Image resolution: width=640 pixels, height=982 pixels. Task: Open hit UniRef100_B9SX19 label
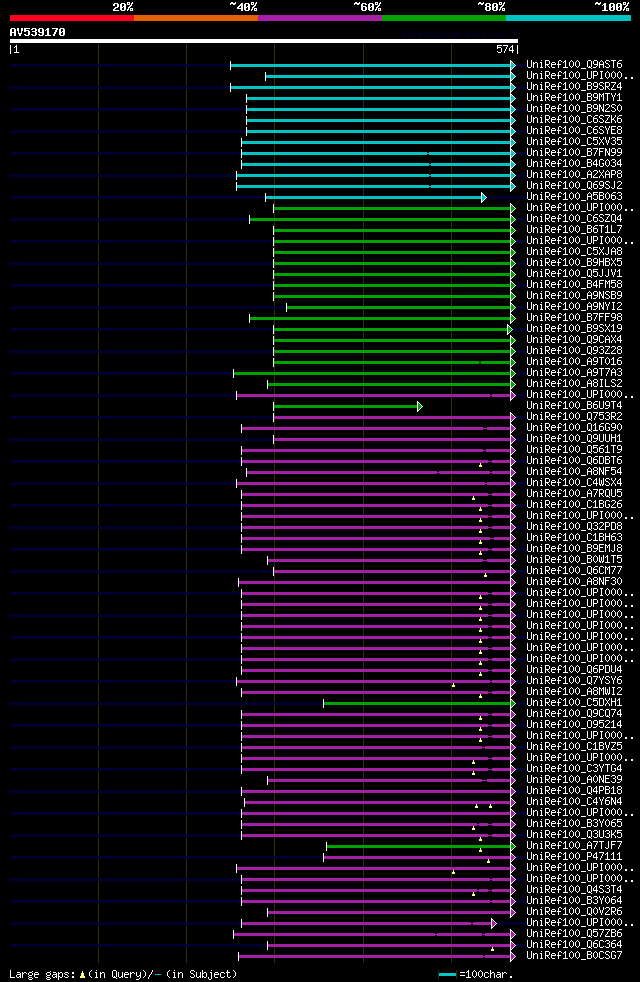tap(574, 329)
